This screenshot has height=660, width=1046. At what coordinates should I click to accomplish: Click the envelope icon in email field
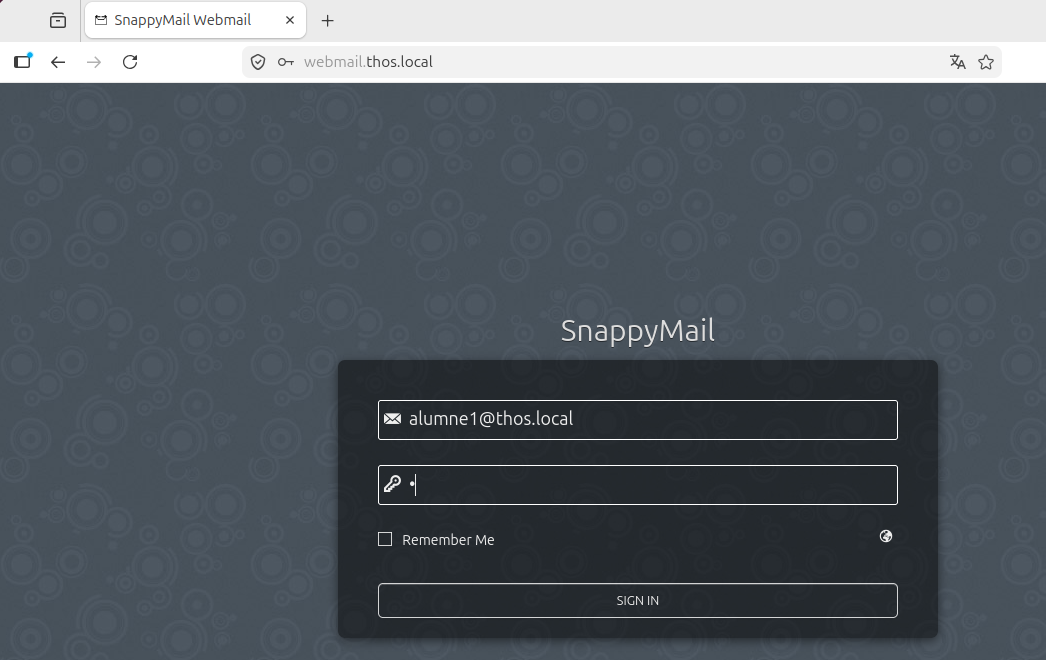pyautogui.click(x=393, y=418)
